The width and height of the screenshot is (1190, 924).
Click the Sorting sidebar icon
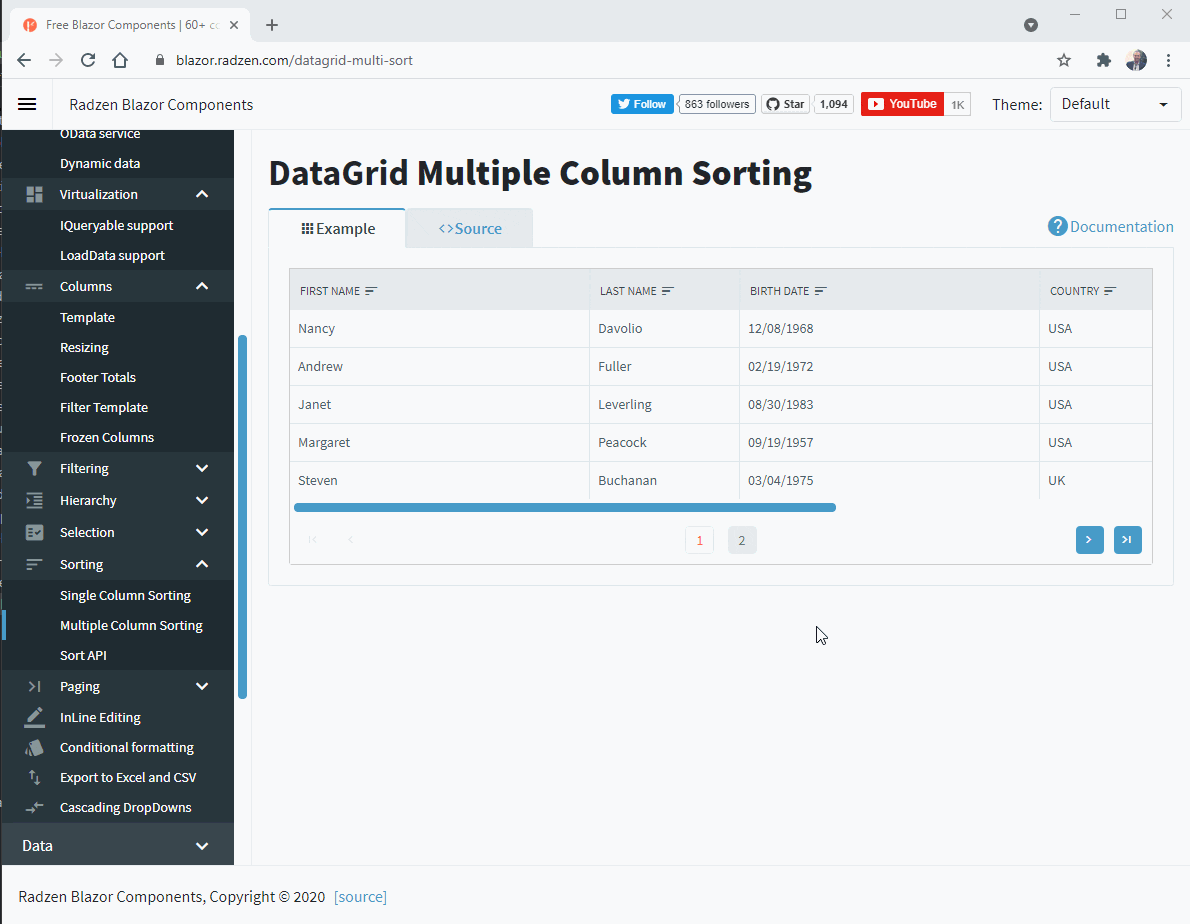(x=34, y=564)
